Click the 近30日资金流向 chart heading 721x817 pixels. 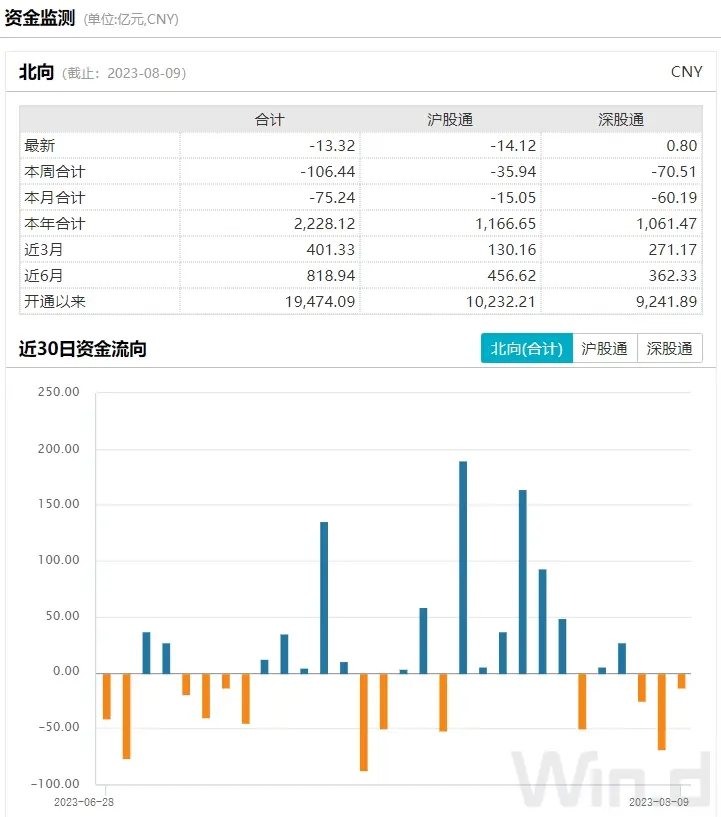tap(83, 349)
